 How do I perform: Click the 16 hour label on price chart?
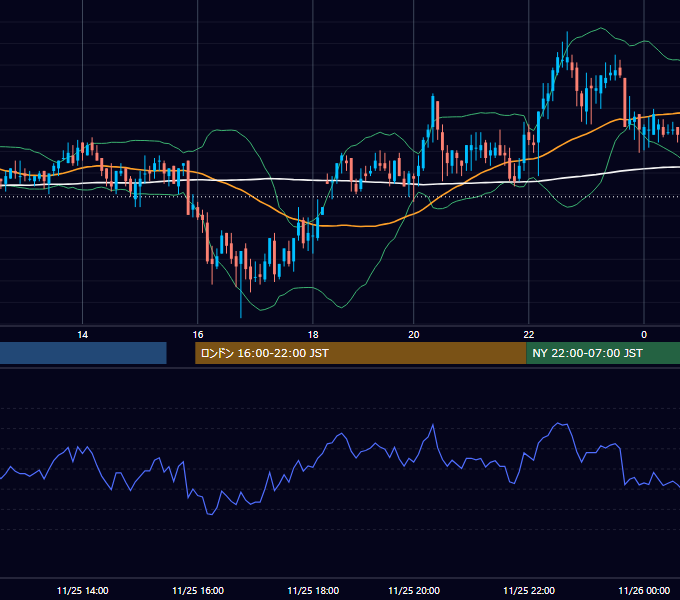pyautogui.click(x=198, y=335)
